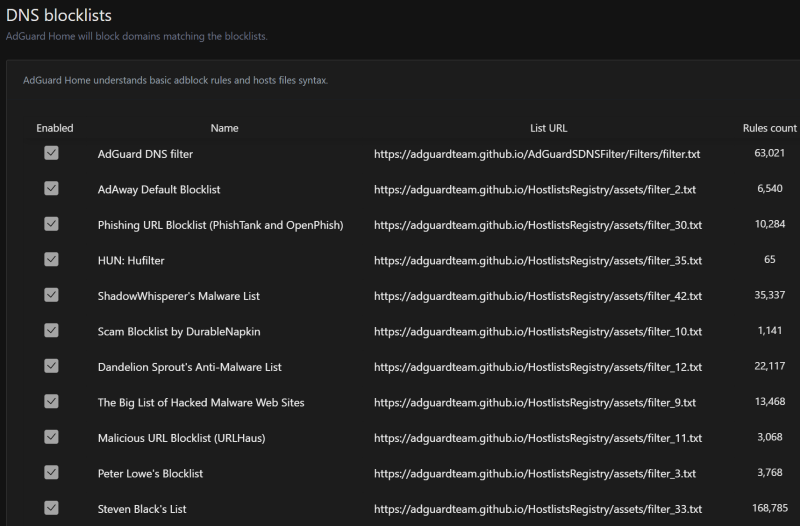Uncheck the HUN: Hufilter checkbox

pos(51,260)
